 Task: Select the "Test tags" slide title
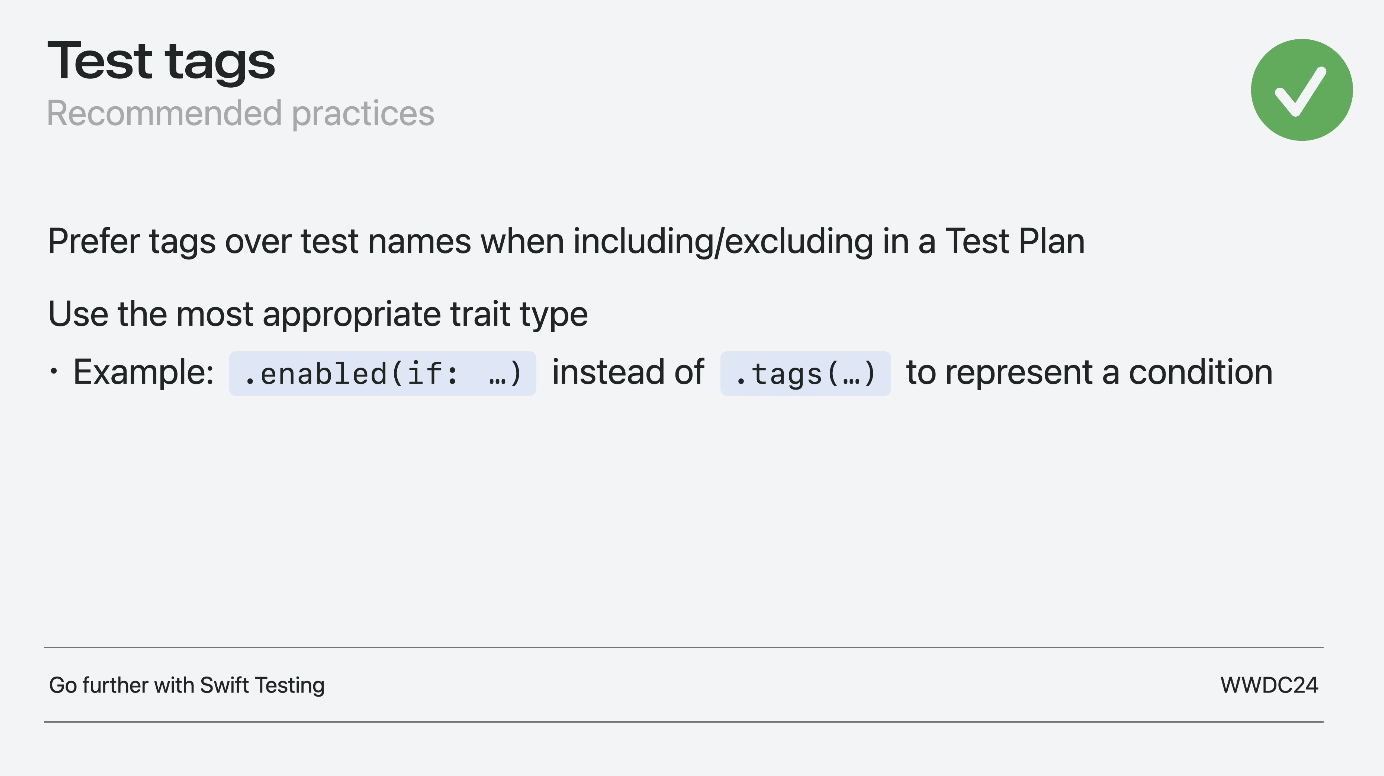161,61
